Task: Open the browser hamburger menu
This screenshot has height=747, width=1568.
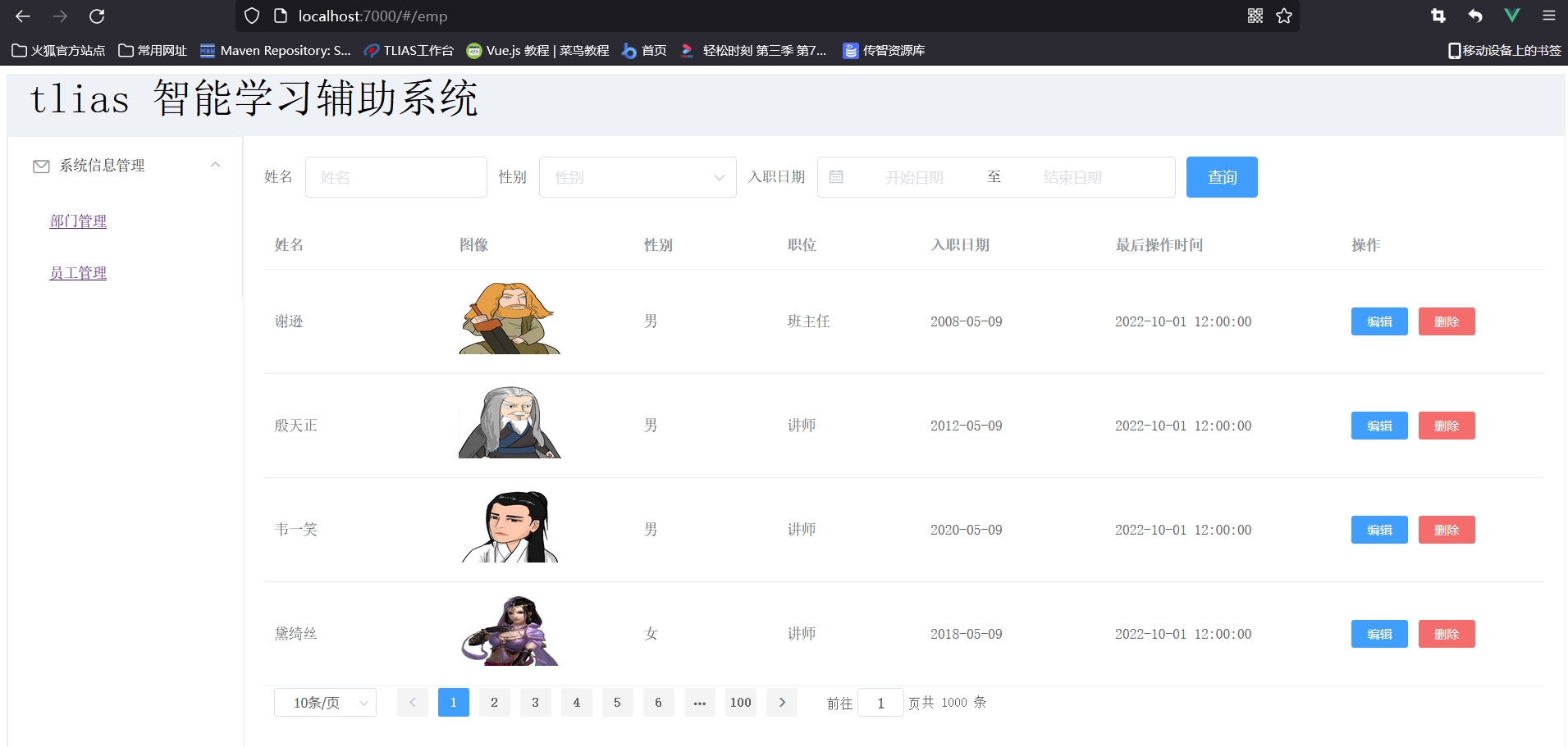Action: [x=1548, y=16]
